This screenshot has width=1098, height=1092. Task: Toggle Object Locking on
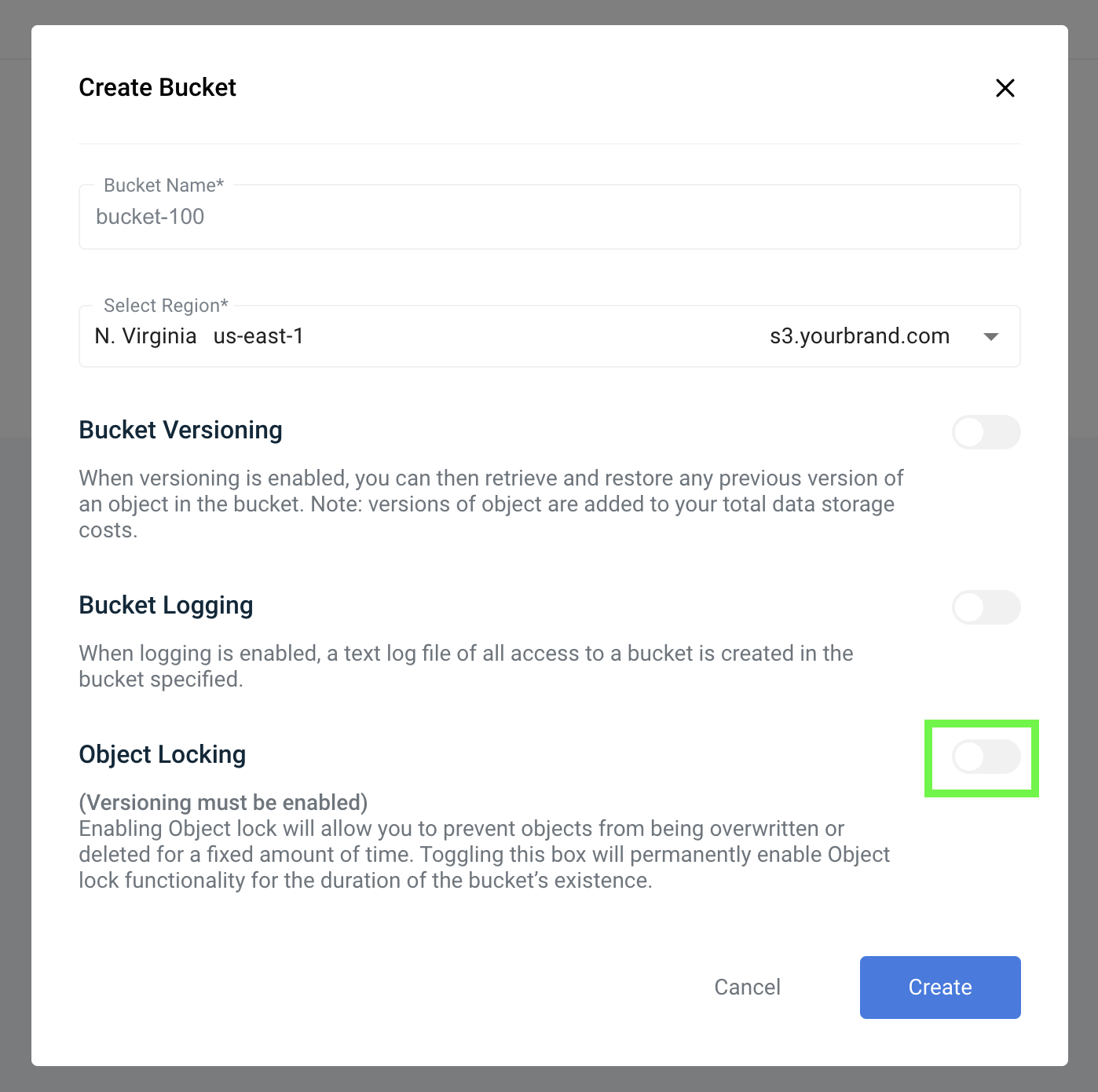click(x=986, y=757)
